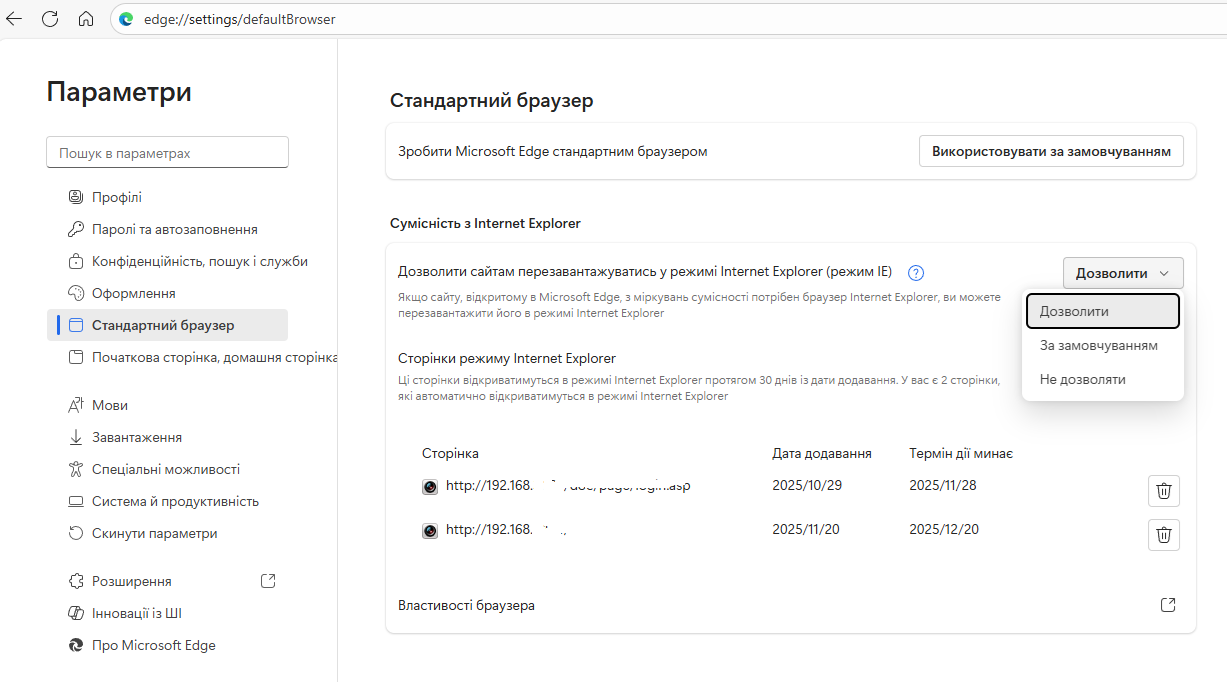1227x682 pixels.
Task: Click the Сторінка column header
Action: (x=450, y=453)
